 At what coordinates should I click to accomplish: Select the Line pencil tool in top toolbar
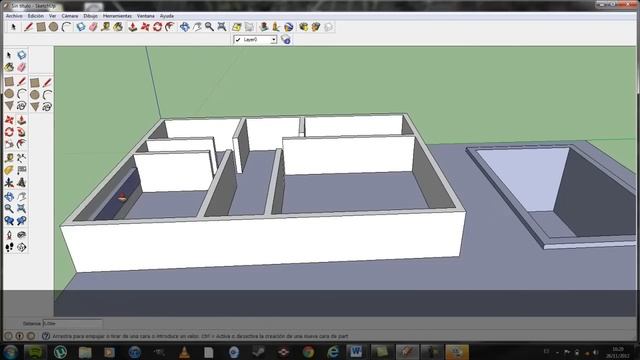pos(28,27)
